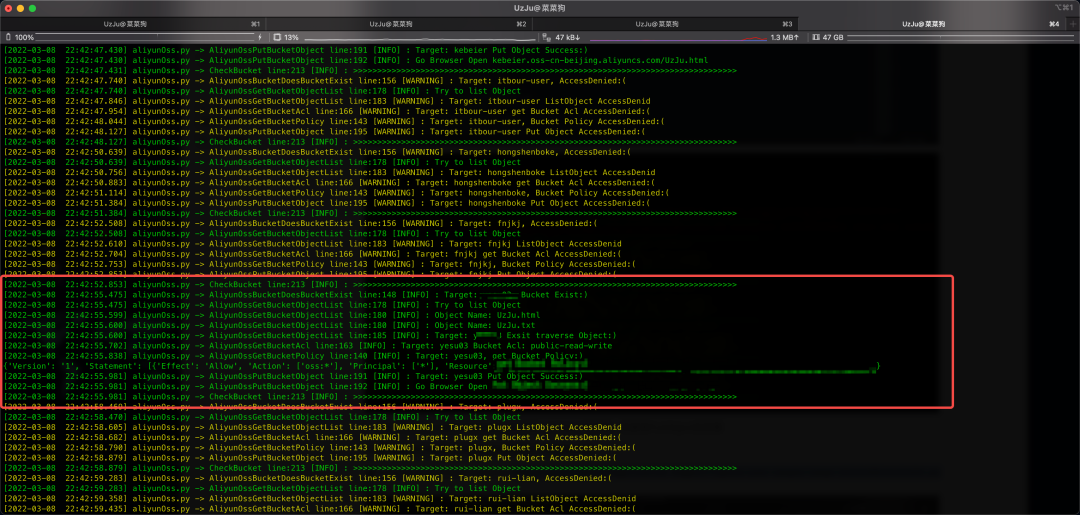Click the memory icon beside 47 GB
The width and height of the screenshot is (1080, 515).
tap(816, 37)
